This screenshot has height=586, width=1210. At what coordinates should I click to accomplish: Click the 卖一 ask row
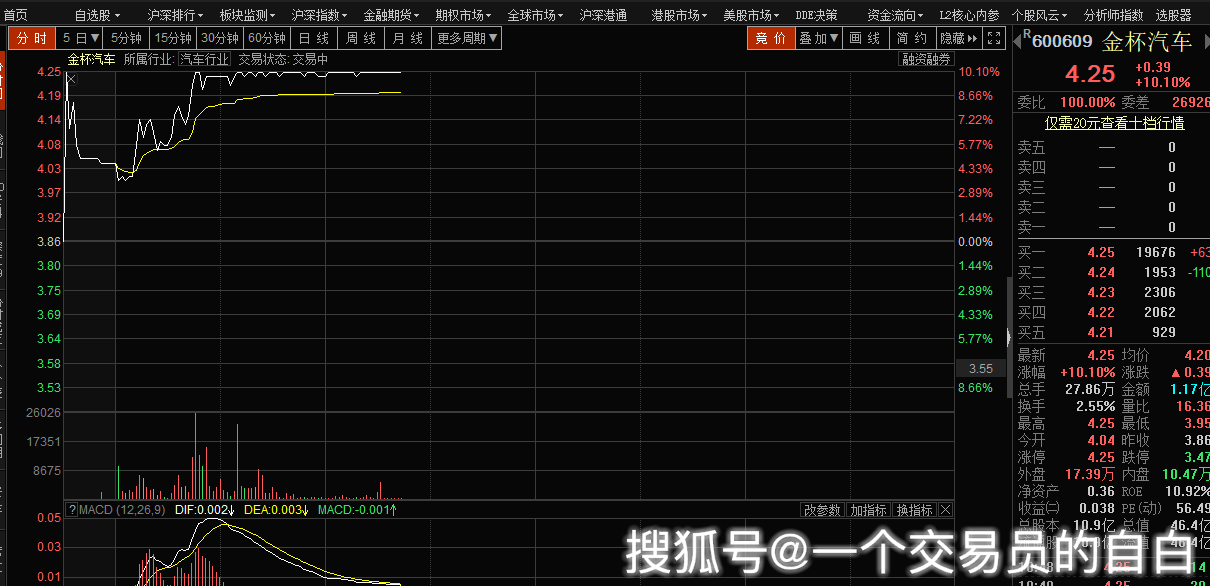coord(1112,227)
